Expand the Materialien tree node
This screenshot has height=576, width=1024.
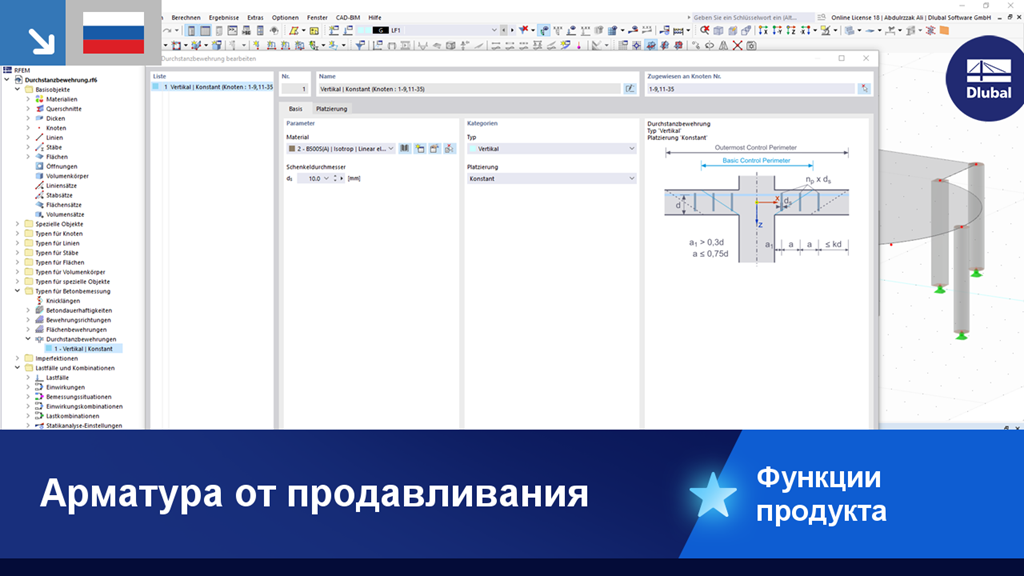pos(28,99)
